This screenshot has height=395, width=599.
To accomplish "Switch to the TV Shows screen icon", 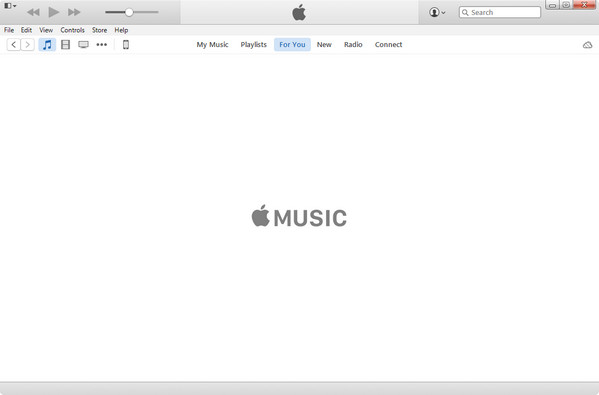I will [83, 45].
